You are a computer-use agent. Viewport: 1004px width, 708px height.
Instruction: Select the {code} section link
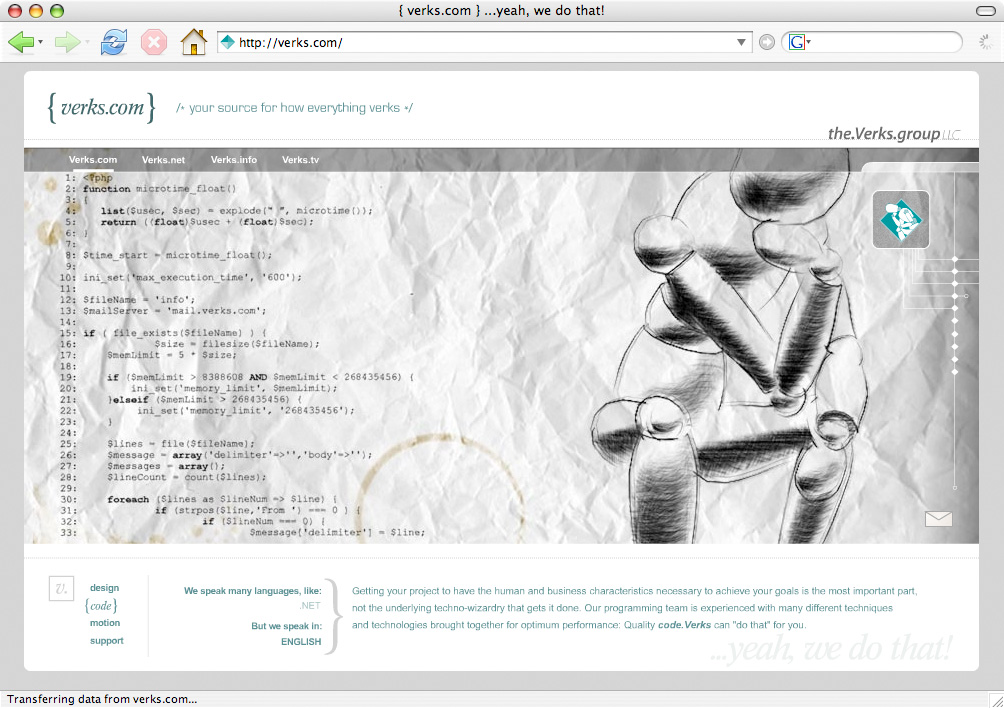coord(101,606)
